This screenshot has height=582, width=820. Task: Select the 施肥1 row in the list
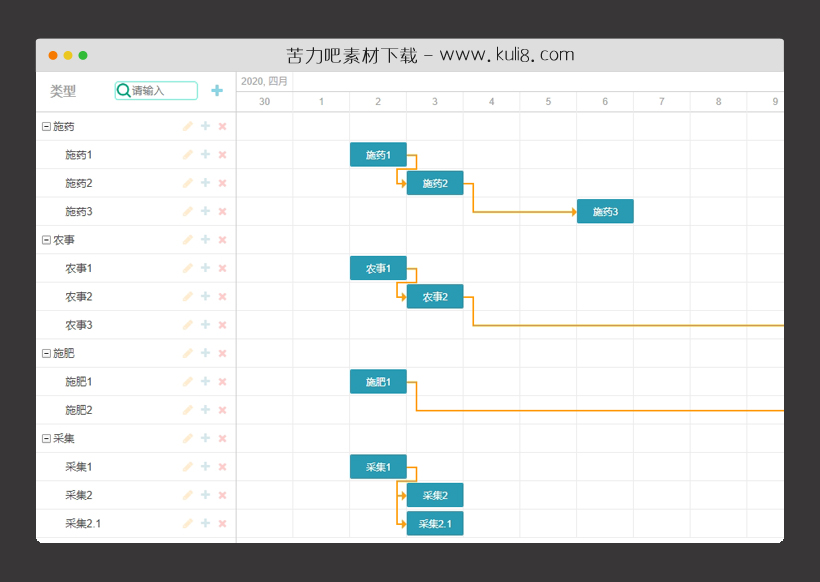point(79,382)
